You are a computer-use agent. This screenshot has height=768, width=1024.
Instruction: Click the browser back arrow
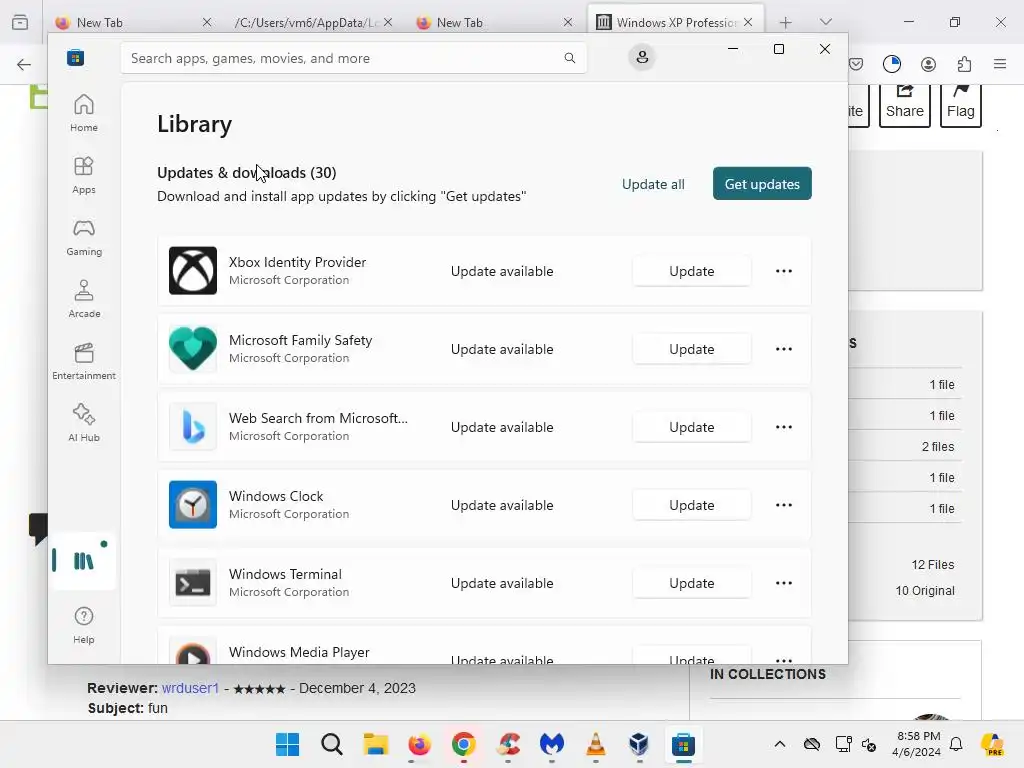tap(24, 64)
